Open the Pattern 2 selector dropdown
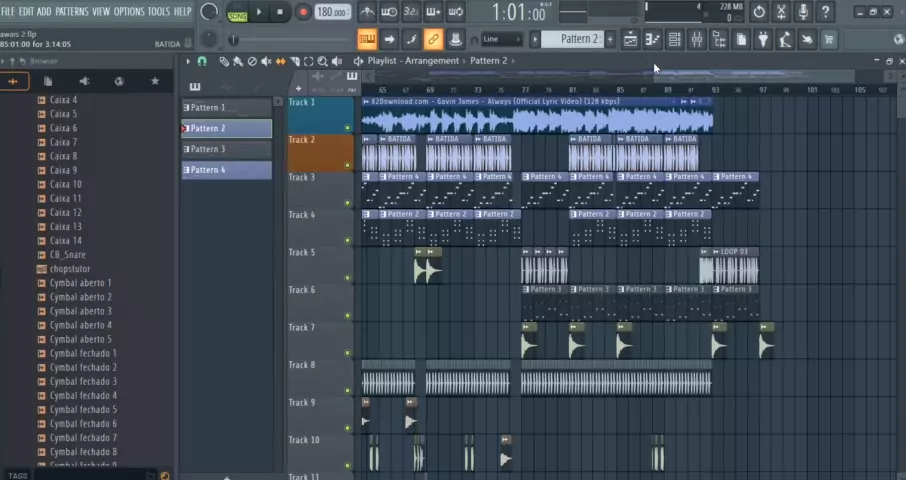Image resolution: width=906 pixels, height=480 pixels. tap(574, 39)
